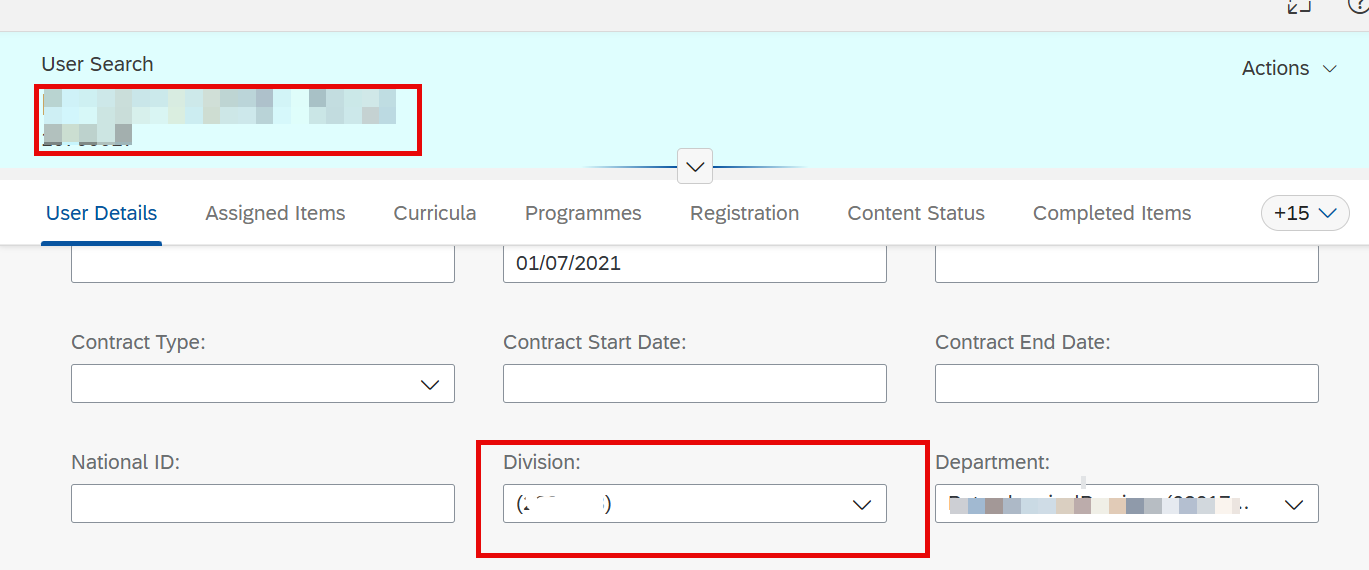Go to the Registration tab

pos(744,213)
